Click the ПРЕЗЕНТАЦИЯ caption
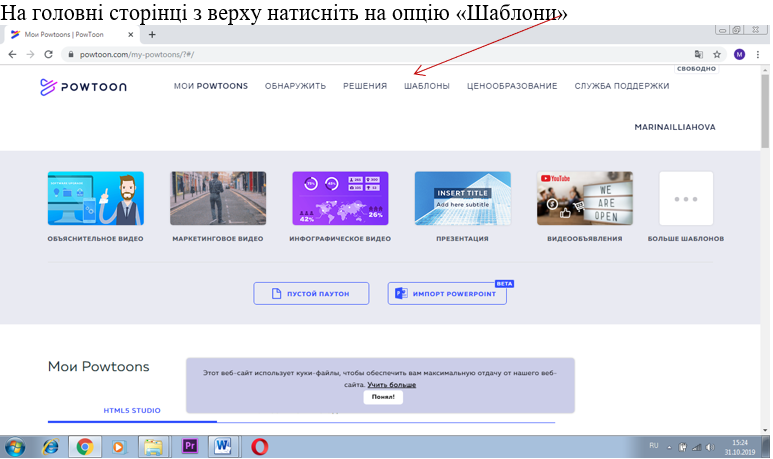This screenshot has width=773, height=459. click(x=462, y=239)
